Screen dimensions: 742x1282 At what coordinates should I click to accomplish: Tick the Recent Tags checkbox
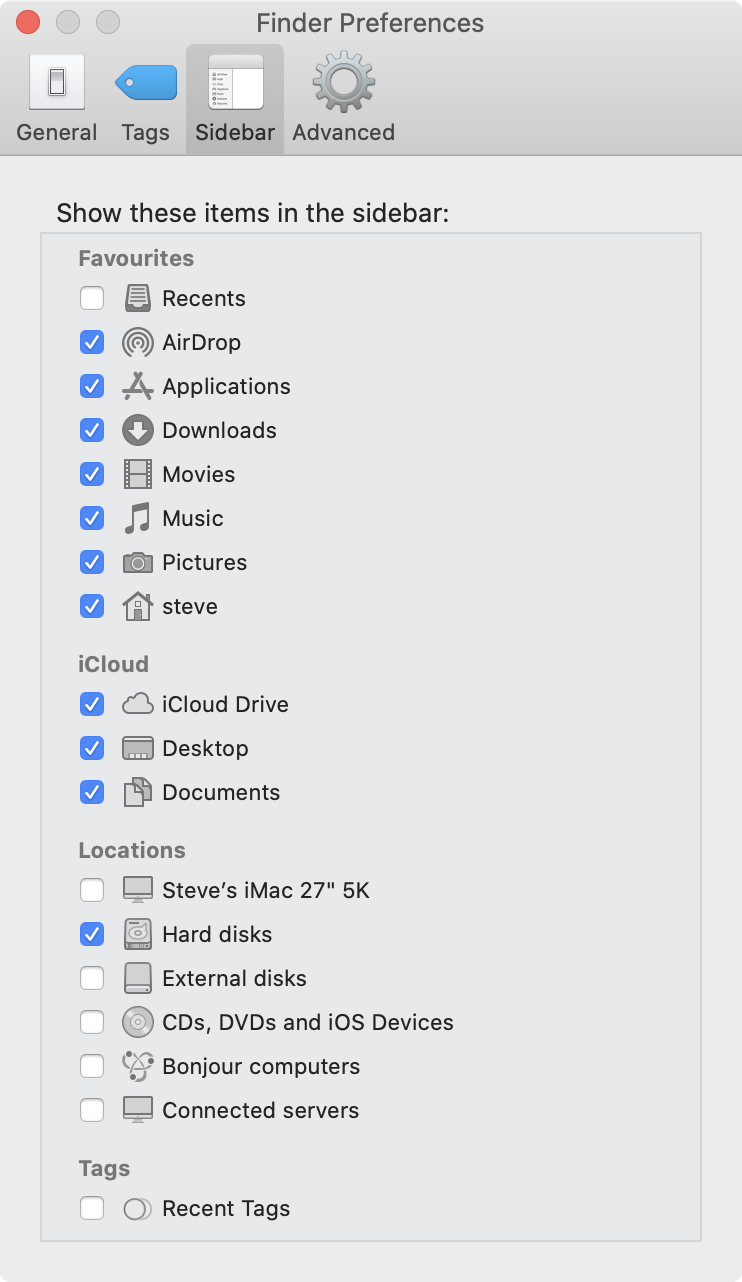(92, 1209)
